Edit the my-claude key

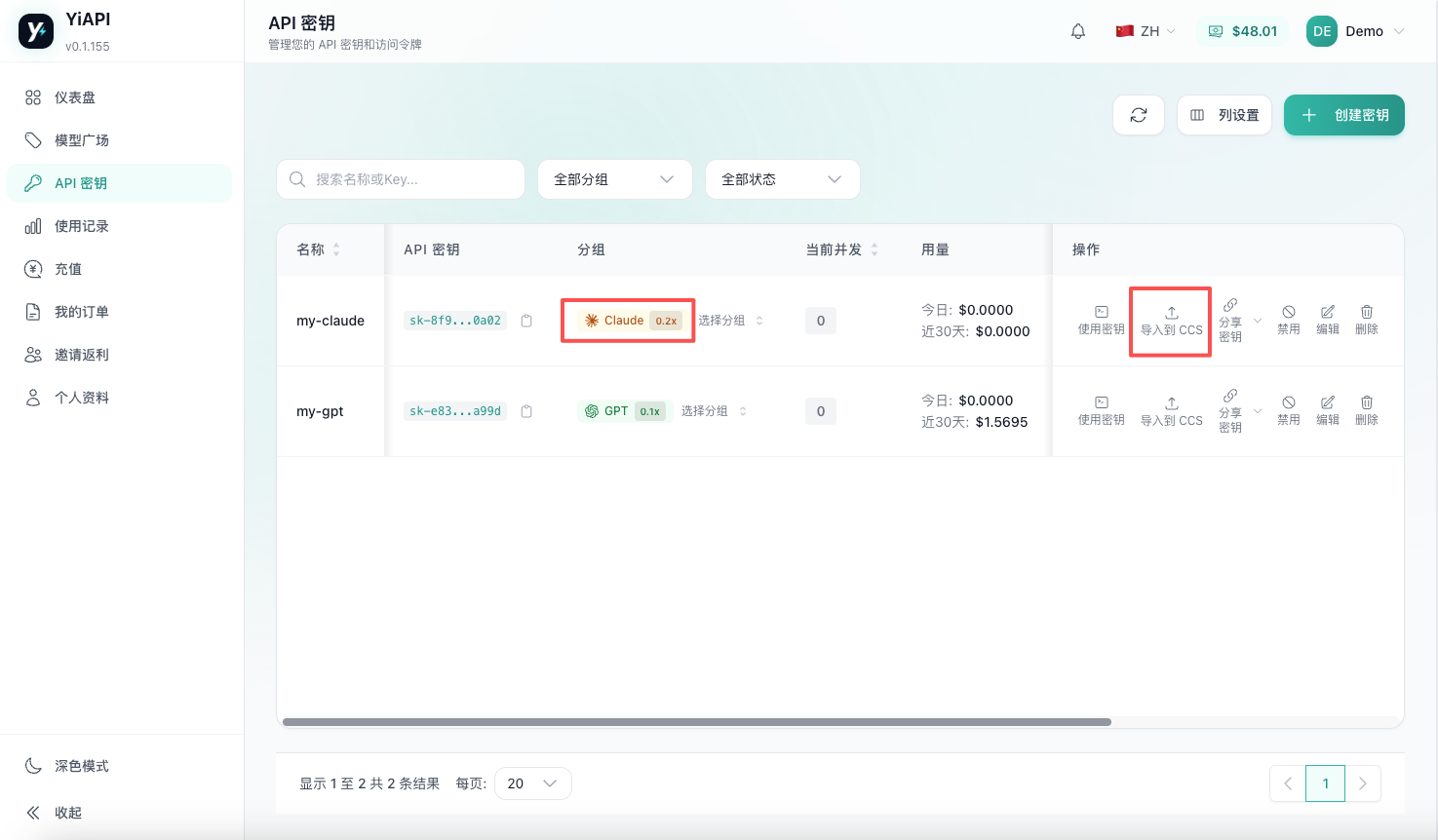(1328, 321)
